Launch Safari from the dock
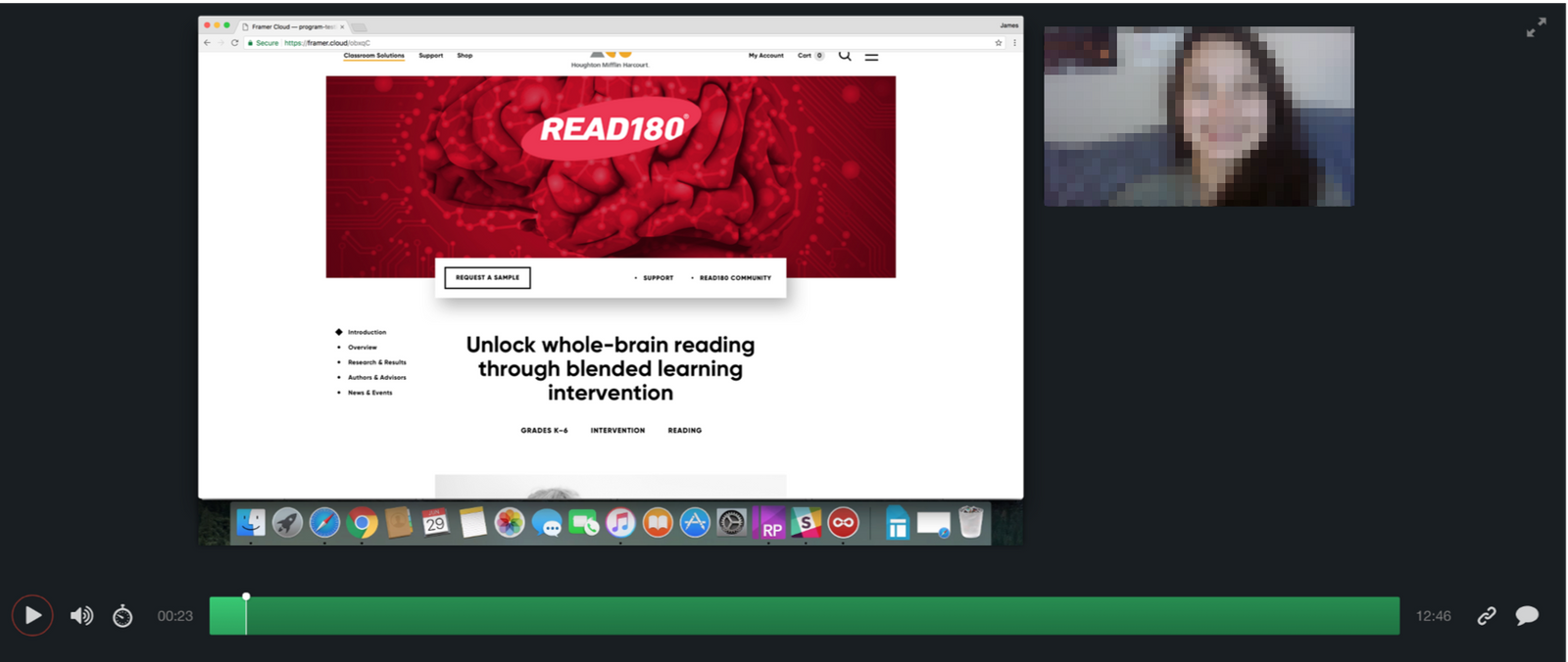 click(324, 523)
